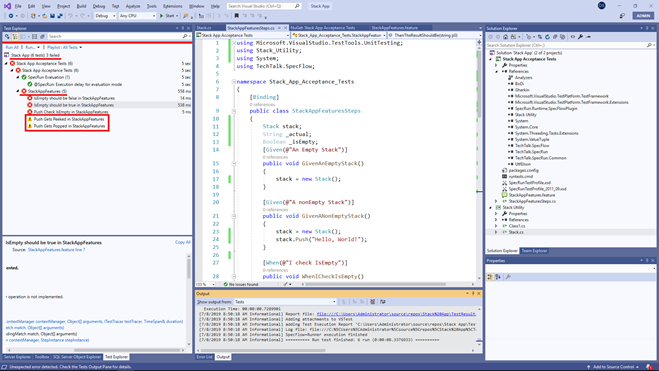This screenshot has height=371, width=659.
Task: Click Copy All link in test details
Action: 182,242
